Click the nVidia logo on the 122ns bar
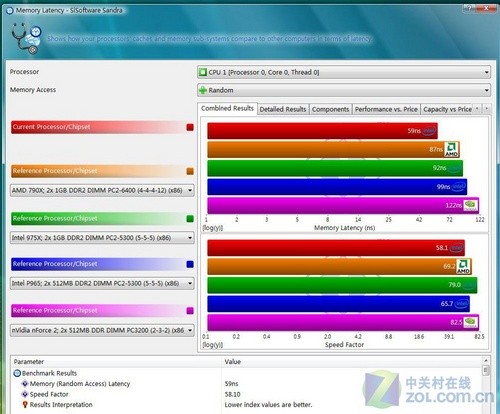Image resolution: width=500 pixels, height=414 pixels. click(x=470, y=205)
